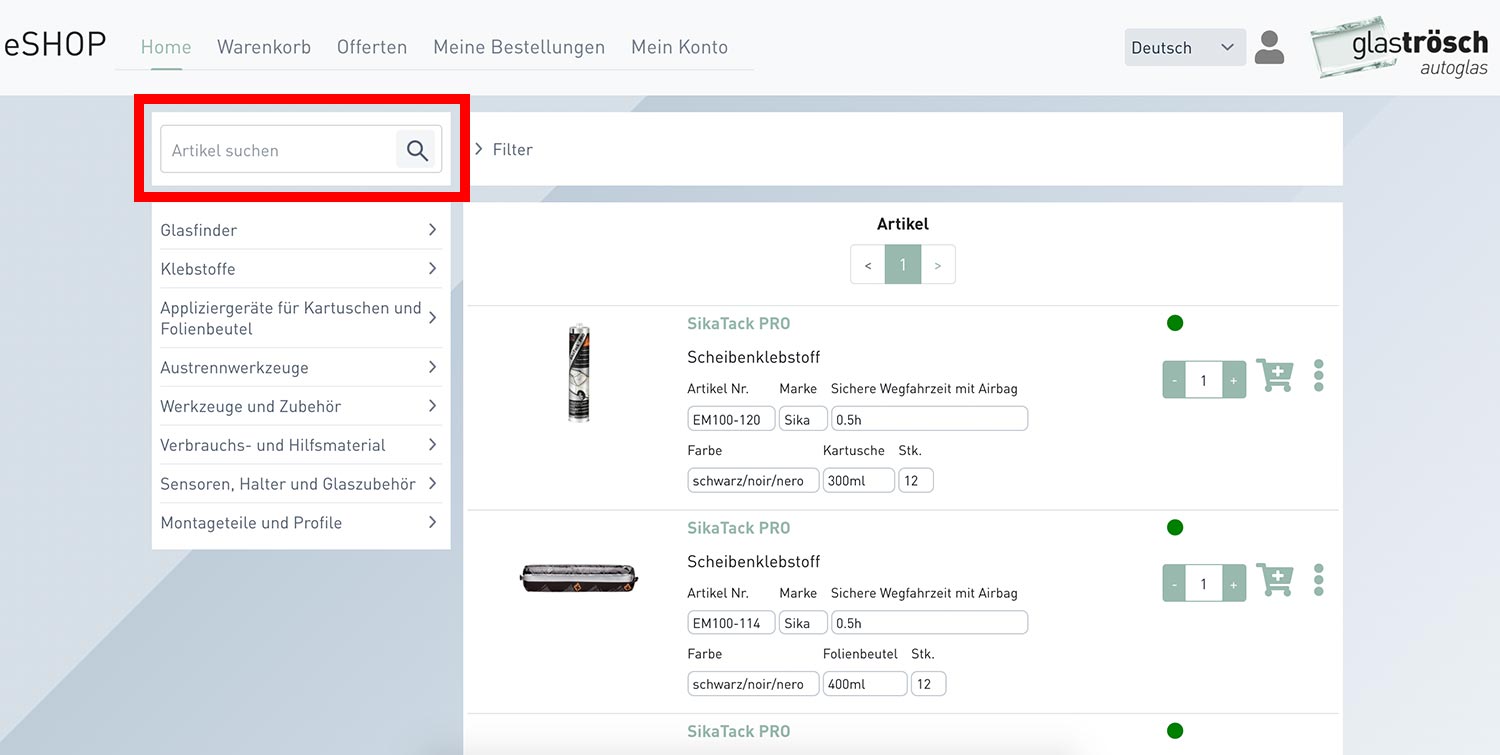
Task: Add EM100-120 SikaTack to cart
Action: 1274,376
